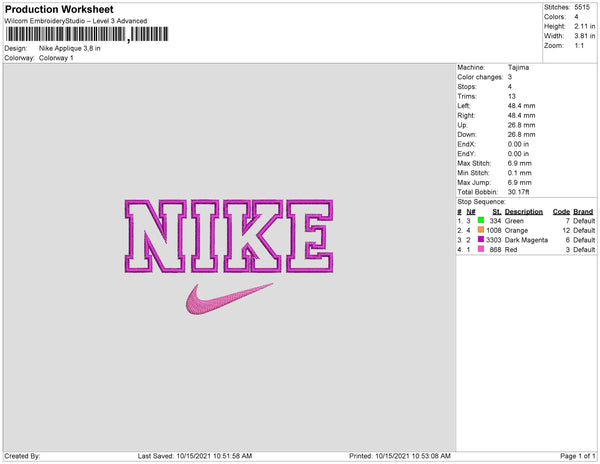Click the 'Up:' value '26.8 mm'
Viewport: 600px width, 464px height.
(x=522, y=125)
